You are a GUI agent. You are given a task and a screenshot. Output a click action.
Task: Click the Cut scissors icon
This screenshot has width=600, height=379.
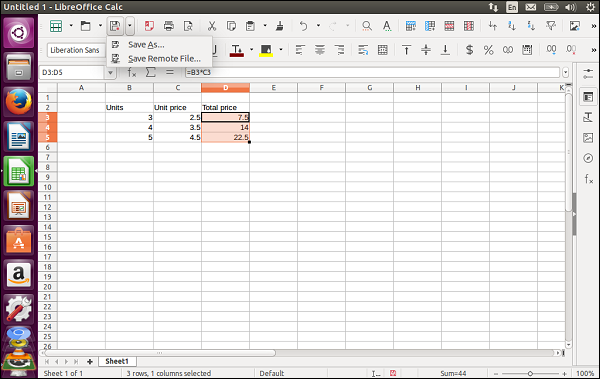point(212,26)
